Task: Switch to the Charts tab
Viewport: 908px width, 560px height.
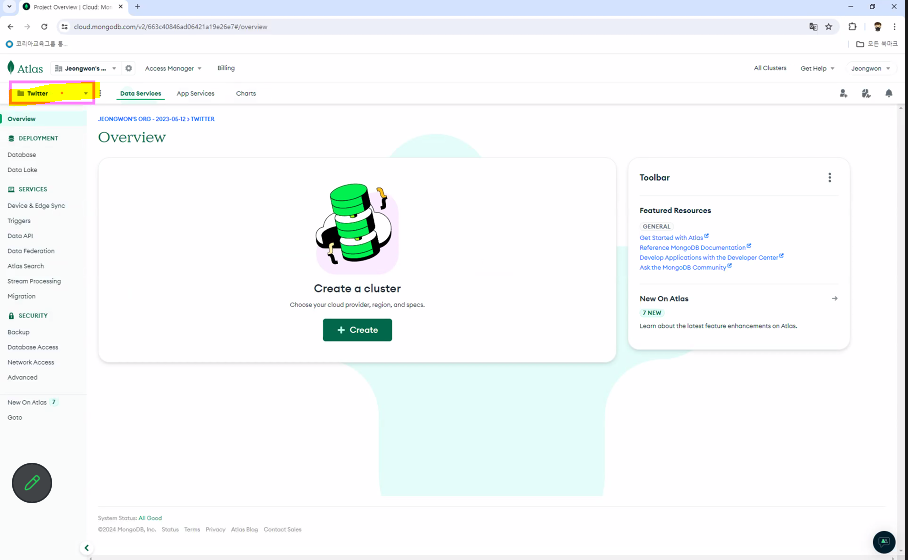Action: click(x=246, y=93)
